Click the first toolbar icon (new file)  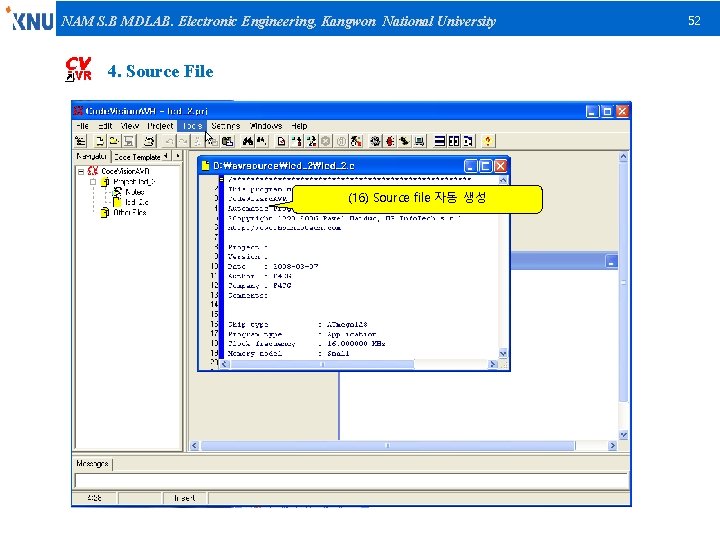point(81,141)
